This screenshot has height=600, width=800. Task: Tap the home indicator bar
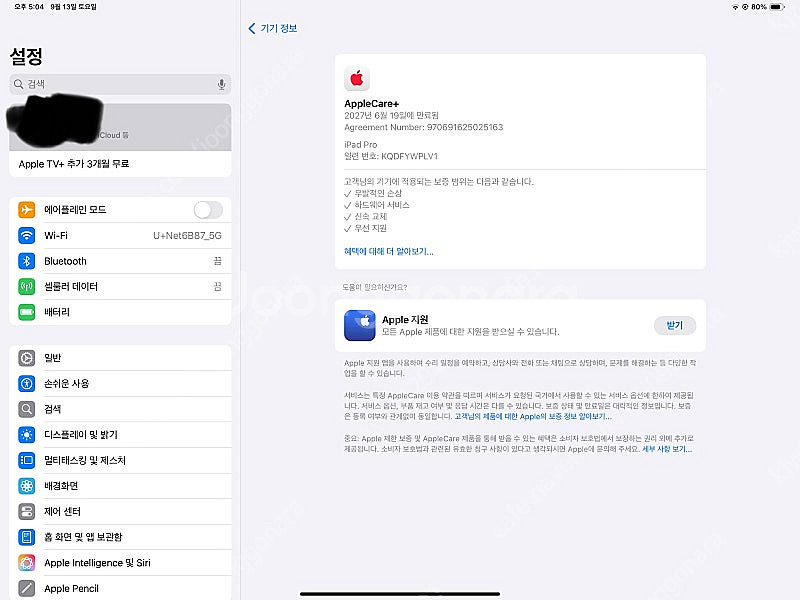click(x=400, y=594)
